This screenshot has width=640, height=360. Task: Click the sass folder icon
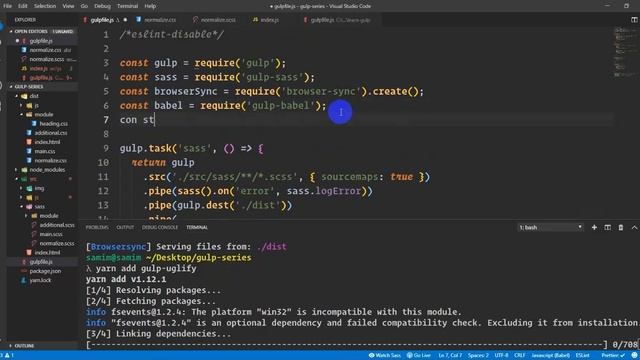pos(29,207)
